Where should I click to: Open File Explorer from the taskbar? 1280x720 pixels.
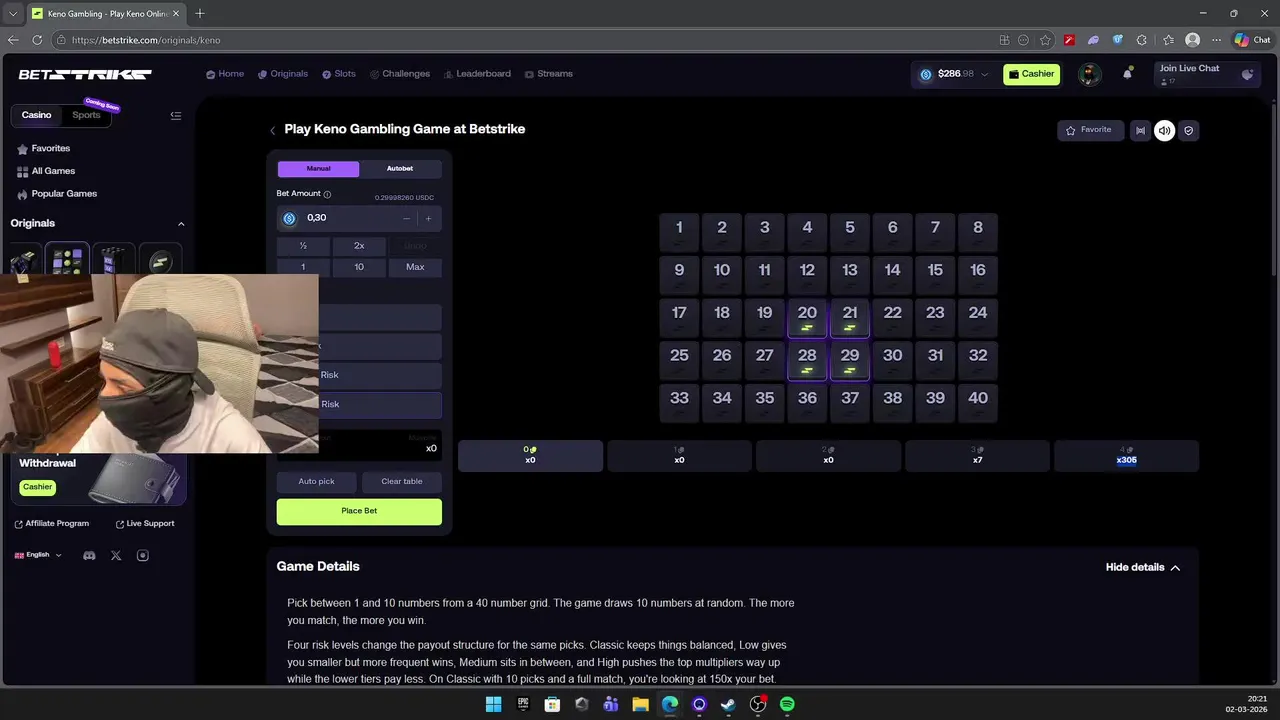640,704
